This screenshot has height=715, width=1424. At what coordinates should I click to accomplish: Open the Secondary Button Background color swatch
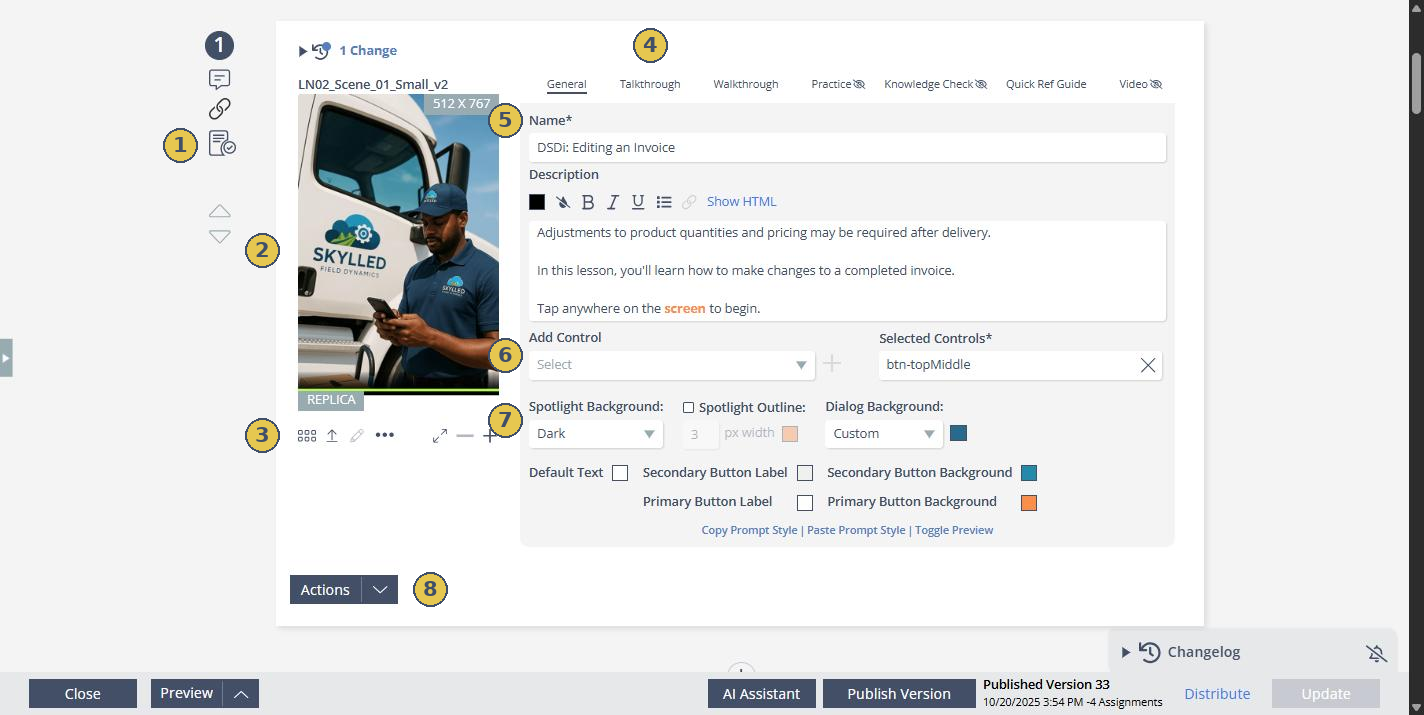(1029, 473)
